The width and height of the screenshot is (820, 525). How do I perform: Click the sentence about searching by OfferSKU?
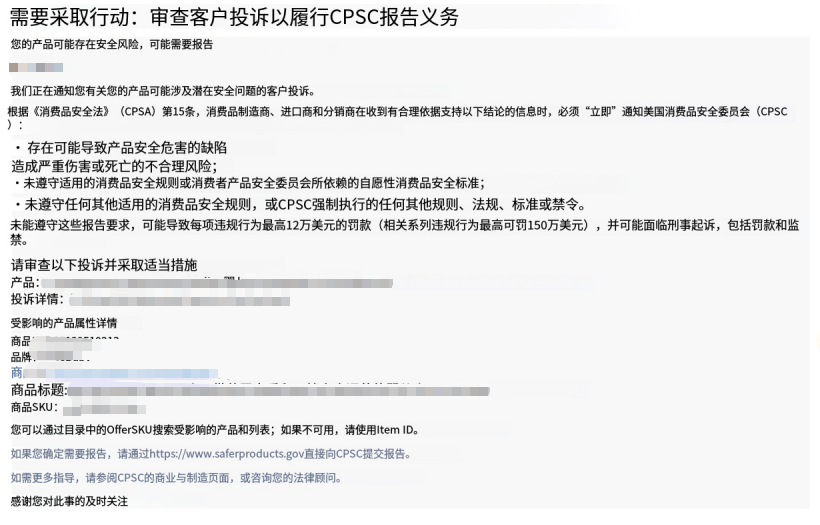(214, 430)
